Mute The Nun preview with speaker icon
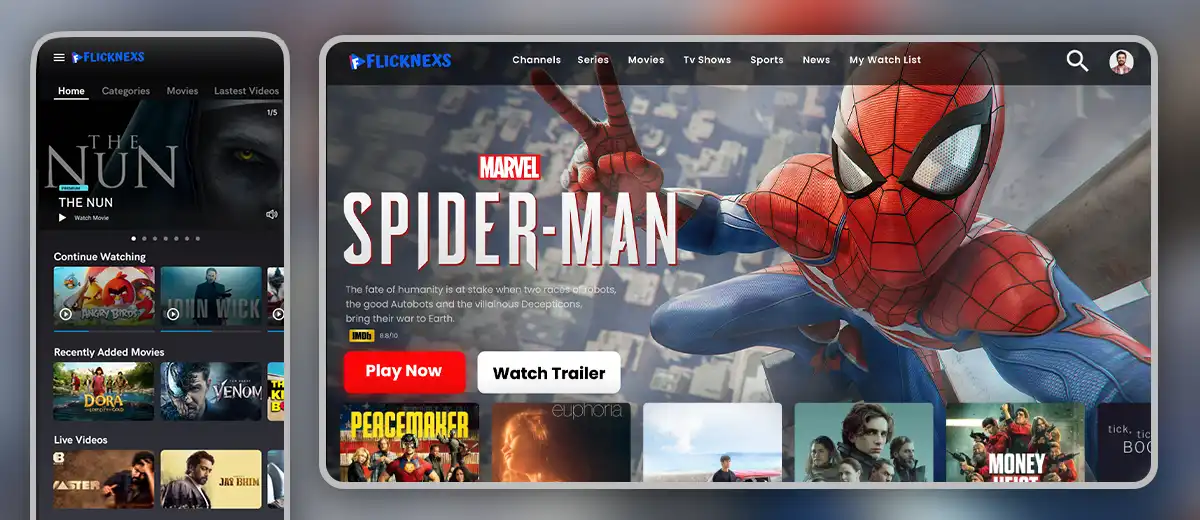Image resolution: width=1200 pixels, height=520 pixels. pyautogui.click(x=271, y=215)
